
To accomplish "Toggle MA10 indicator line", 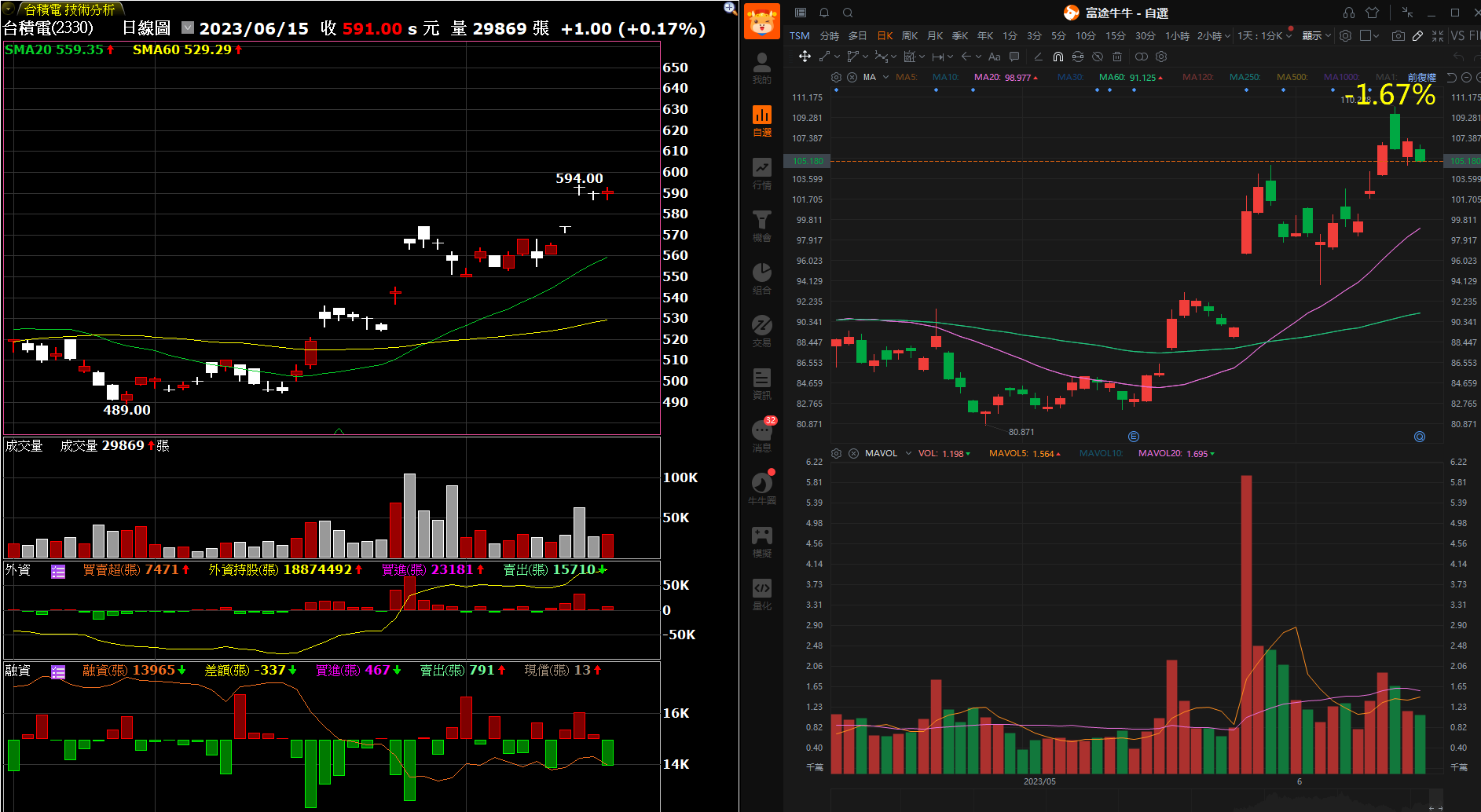I will point(945,77).
